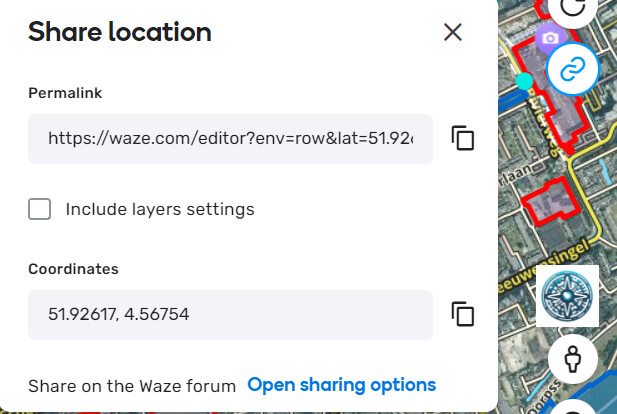Select the smaller red-outlined building polygon

tap(547, 205)
